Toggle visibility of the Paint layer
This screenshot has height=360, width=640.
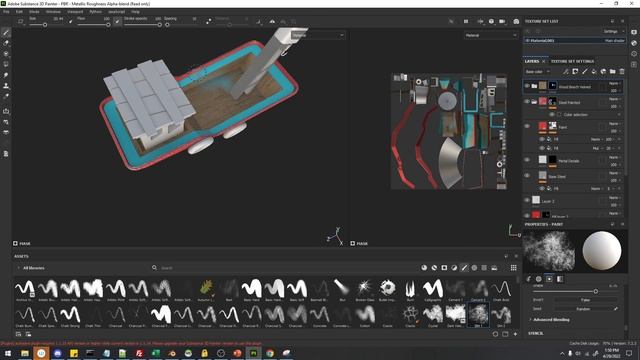pos(527,126)
